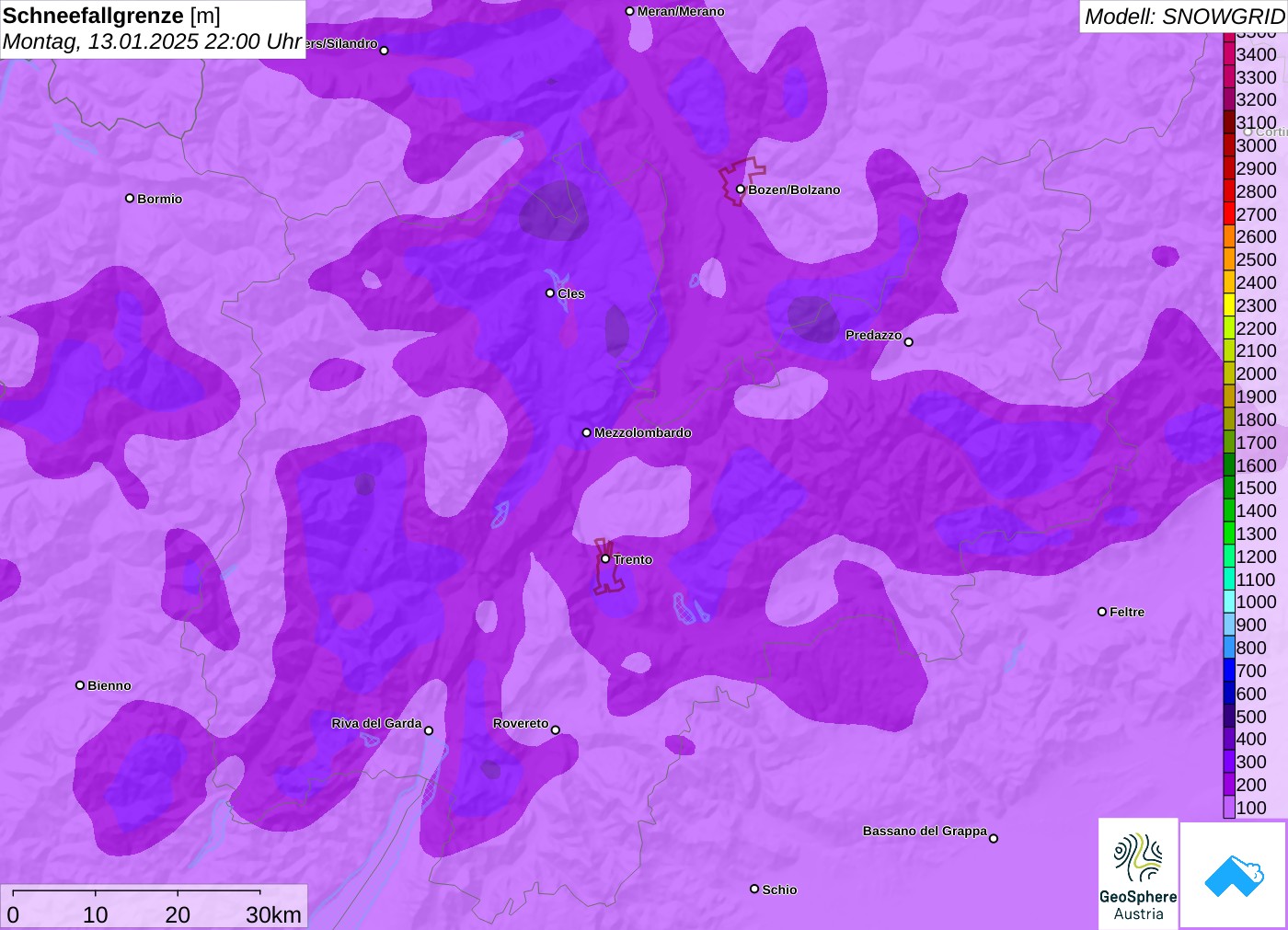Click the Bassano del Grappa label

pos(925,831)
